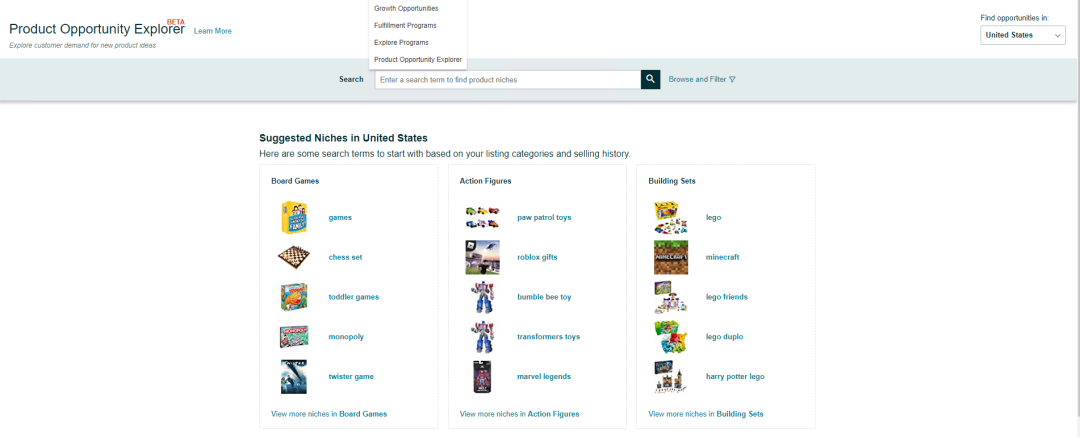This screenshot has width=1080, height=437.
Task: Open the roblox gifts niche link
Action: pos(537,257)
